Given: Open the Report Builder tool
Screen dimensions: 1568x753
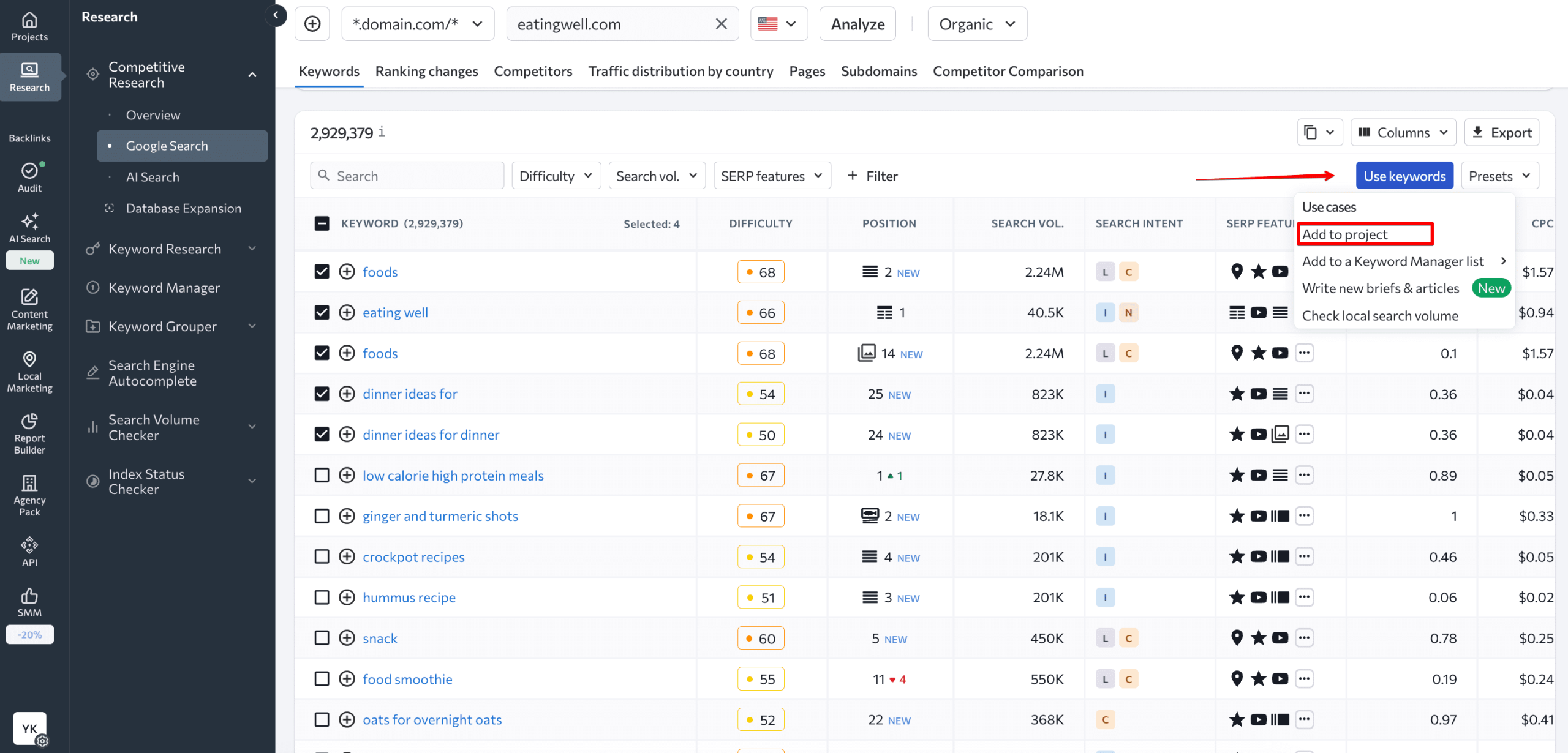Looking at the screenshot, I should (29, 432).
